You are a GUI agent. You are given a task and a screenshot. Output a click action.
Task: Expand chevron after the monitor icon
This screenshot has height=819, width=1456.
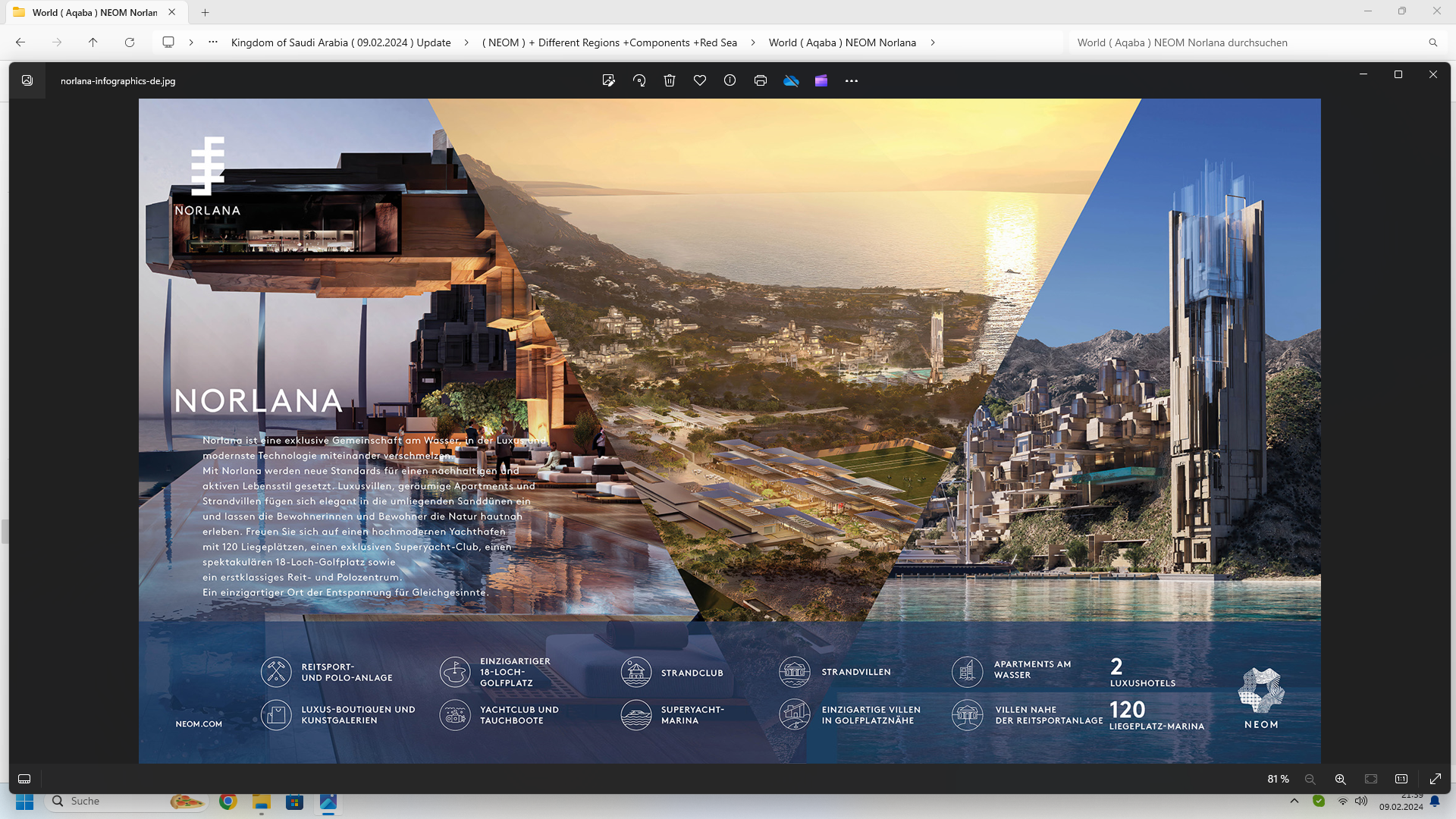[191, 42]
